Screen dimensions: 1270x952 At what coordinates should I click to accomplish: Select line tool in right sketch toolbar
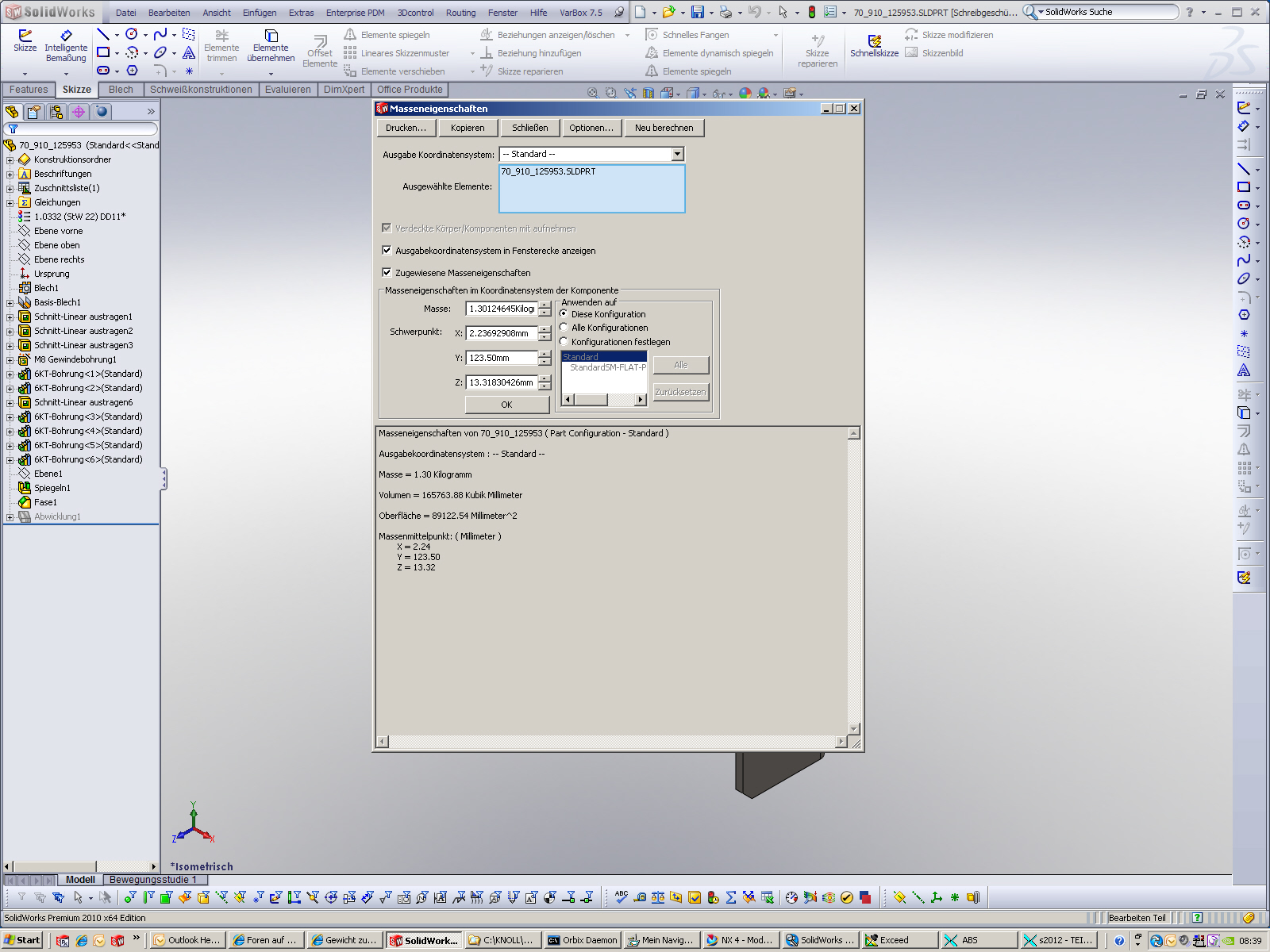(x=1244, y=169)
